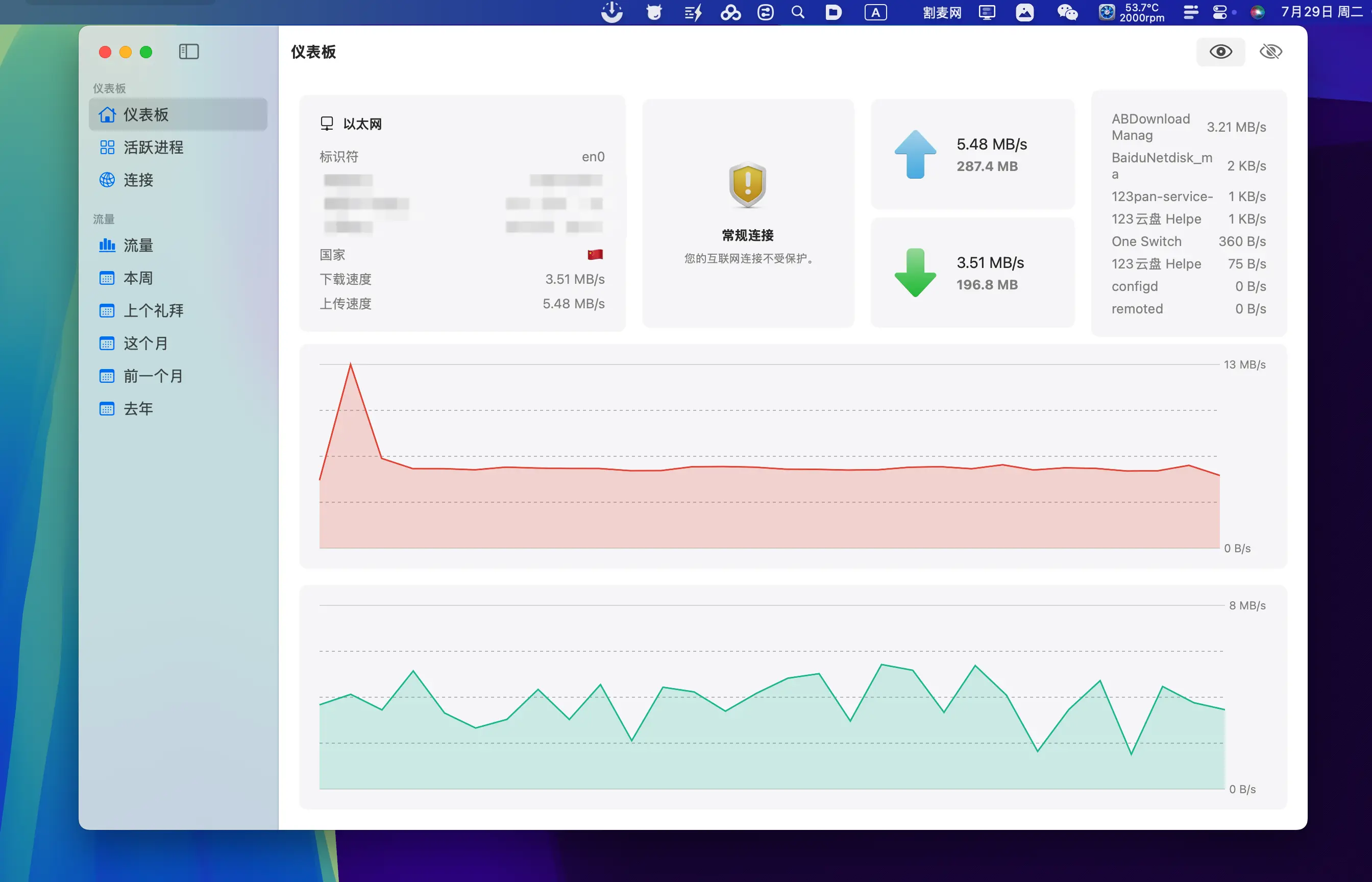Open 这个月 traffic view

point(145,344)
